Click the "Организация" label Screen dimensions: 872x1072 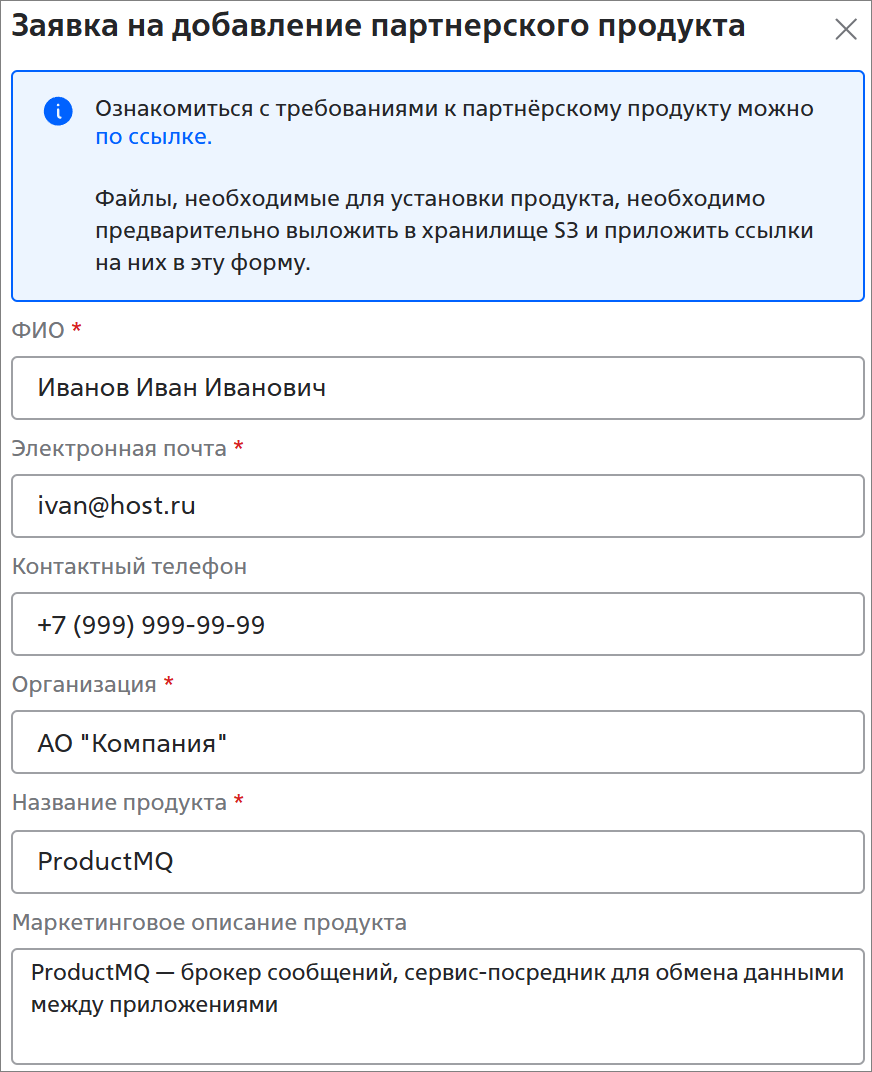84,685
